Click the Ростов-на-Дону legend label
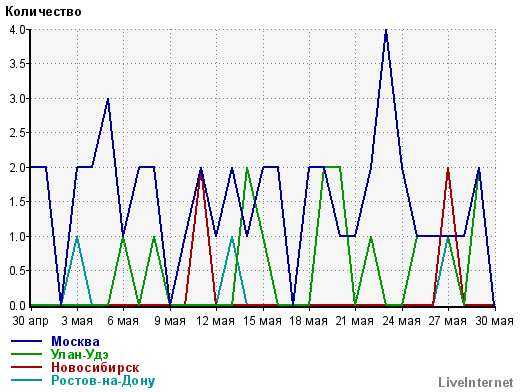 [103, 381]
